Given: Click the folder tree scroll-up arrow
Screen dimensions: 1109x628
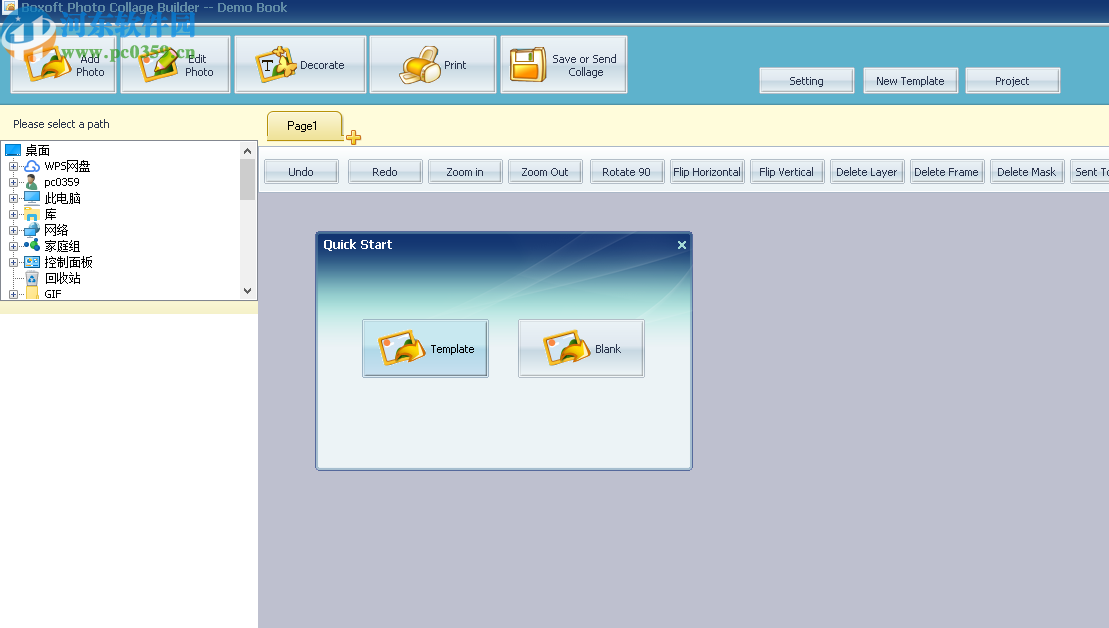Looking at the screenshot, I should click(248, 151).
